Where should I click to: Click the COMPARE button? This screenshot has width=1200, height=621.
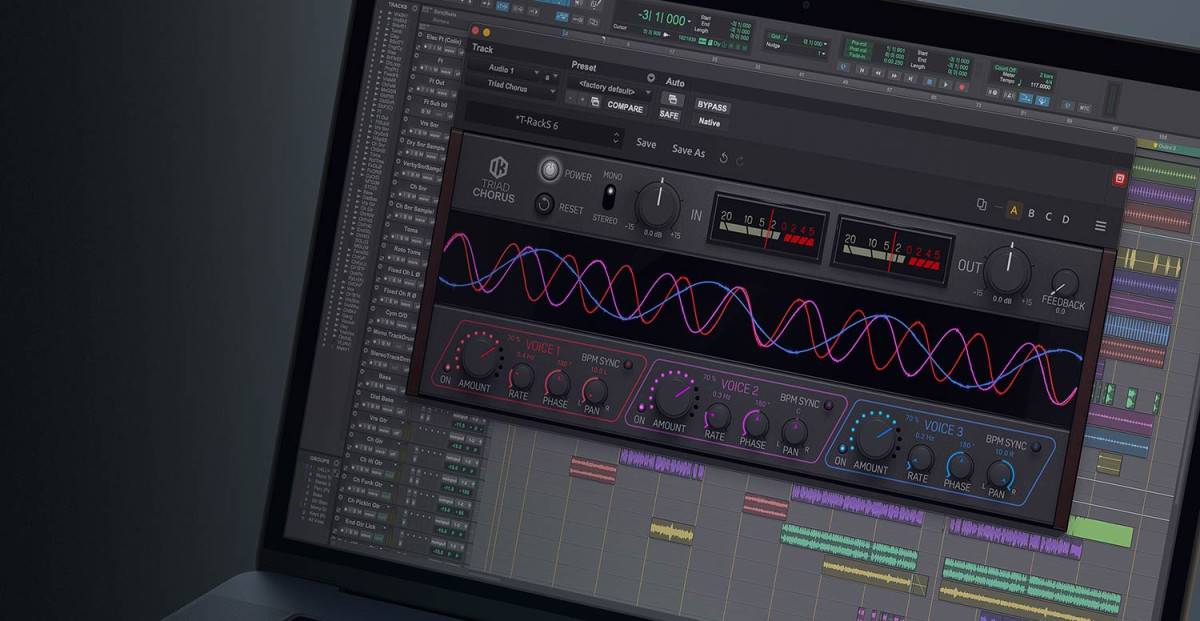[x=626, y=107]
